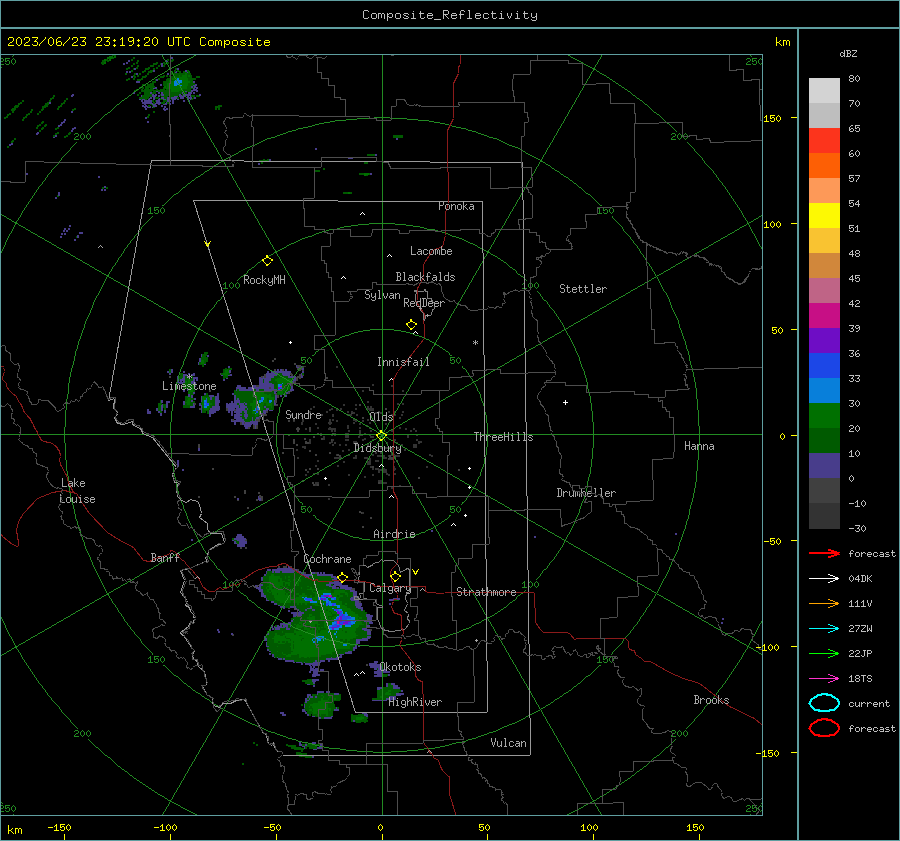Click the magenta 18TS arrow icon
Viewport: 900px width, 841px height.
coord(824,679)
